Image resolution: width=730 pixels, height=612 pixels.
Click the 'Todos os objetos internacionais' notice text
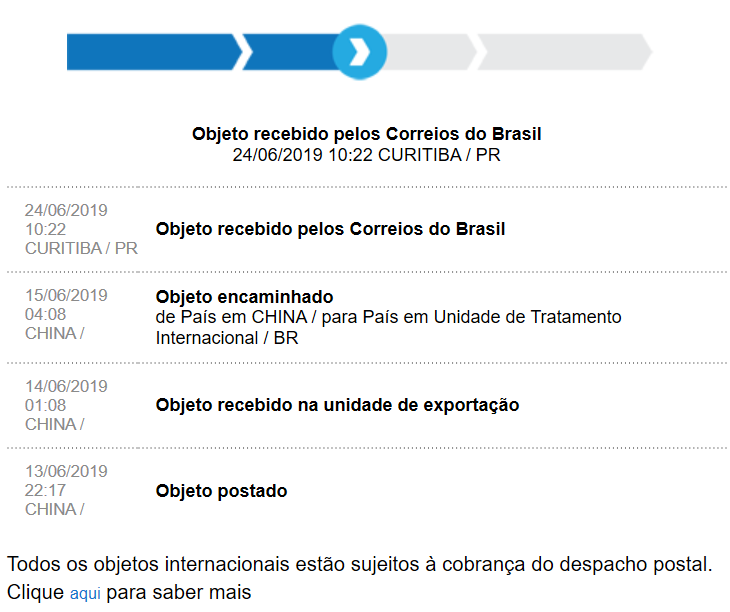(x=360, y=564)
